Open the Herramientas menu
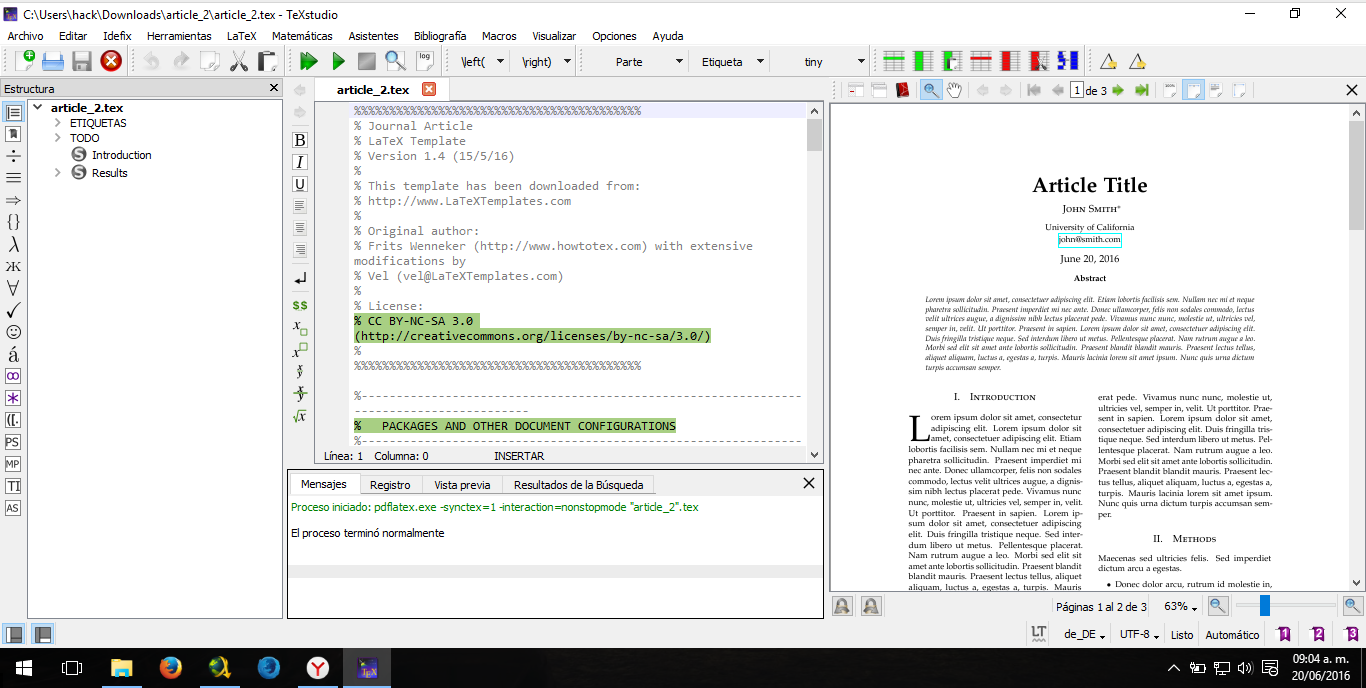The width and height of the screenshot is (1366, 688). coord(179,35)
